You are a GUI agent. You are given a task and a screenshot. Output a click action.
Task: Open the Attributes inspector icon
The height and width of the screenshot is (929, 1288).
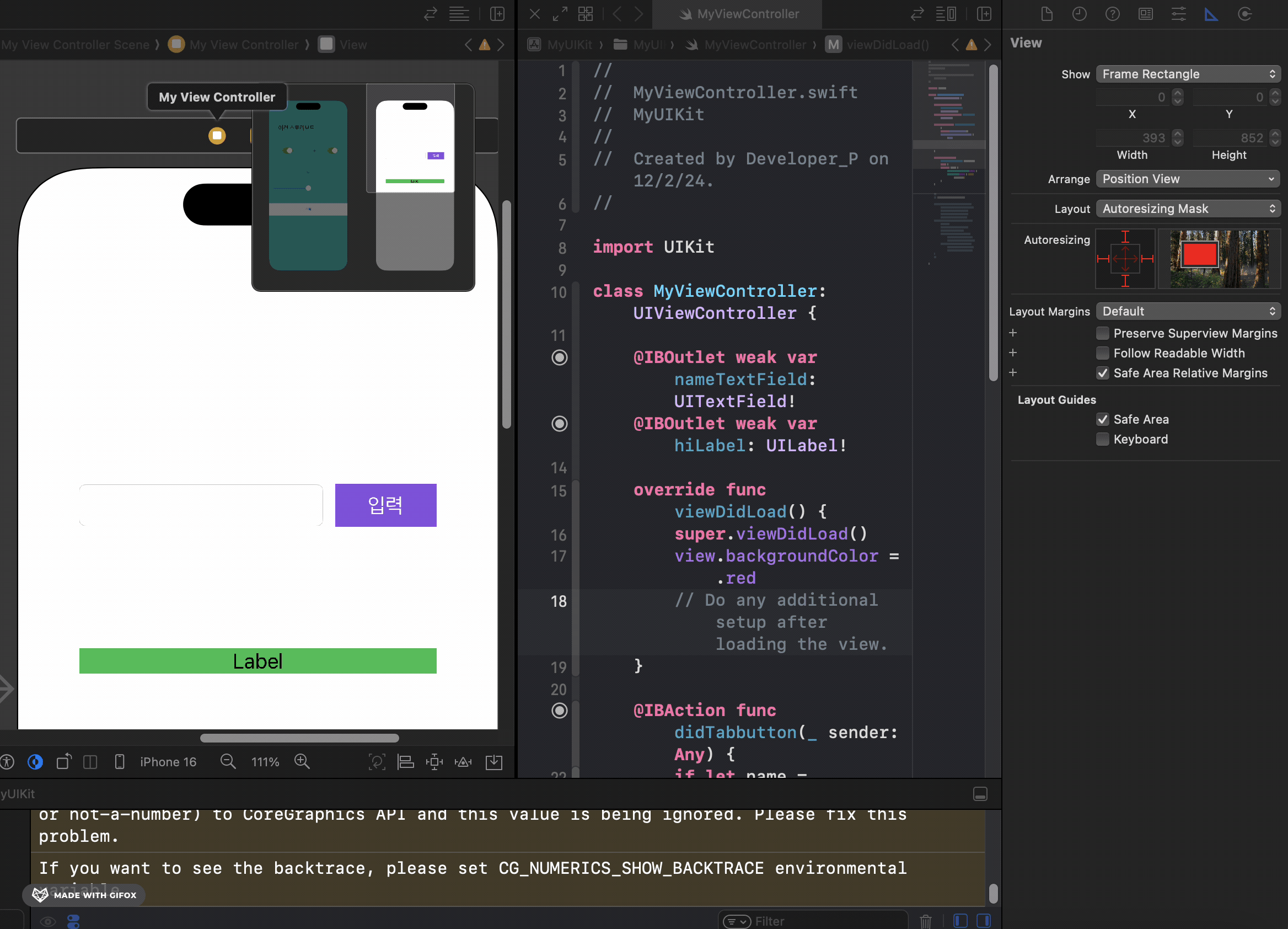click(1178, 14)
